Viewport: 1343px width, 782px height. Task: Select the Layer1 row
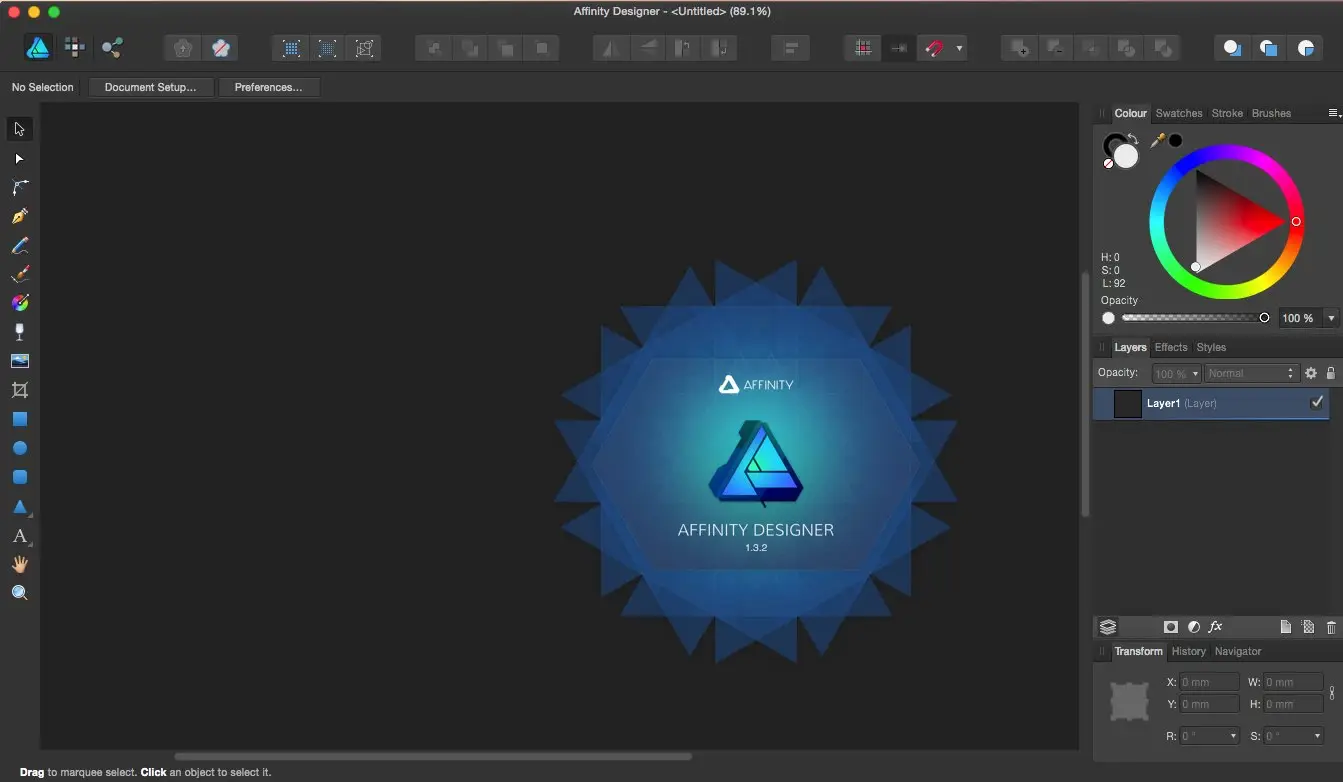(1211, 403)
